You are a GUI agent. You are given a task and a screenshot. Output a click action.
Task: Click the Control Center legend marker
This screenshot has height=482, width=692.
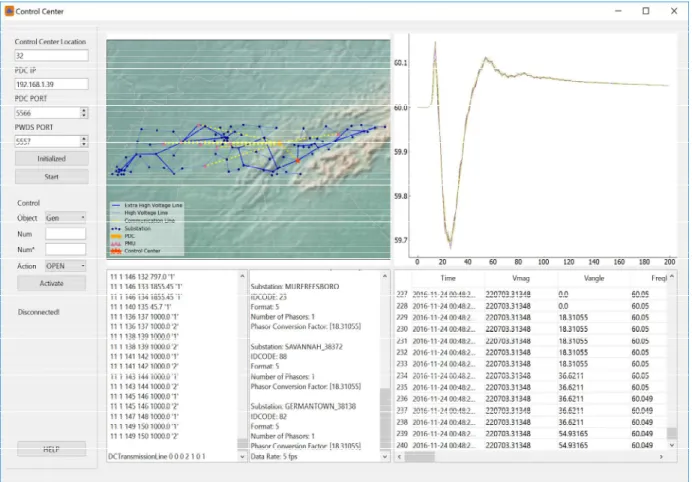[x=116, y=251]
